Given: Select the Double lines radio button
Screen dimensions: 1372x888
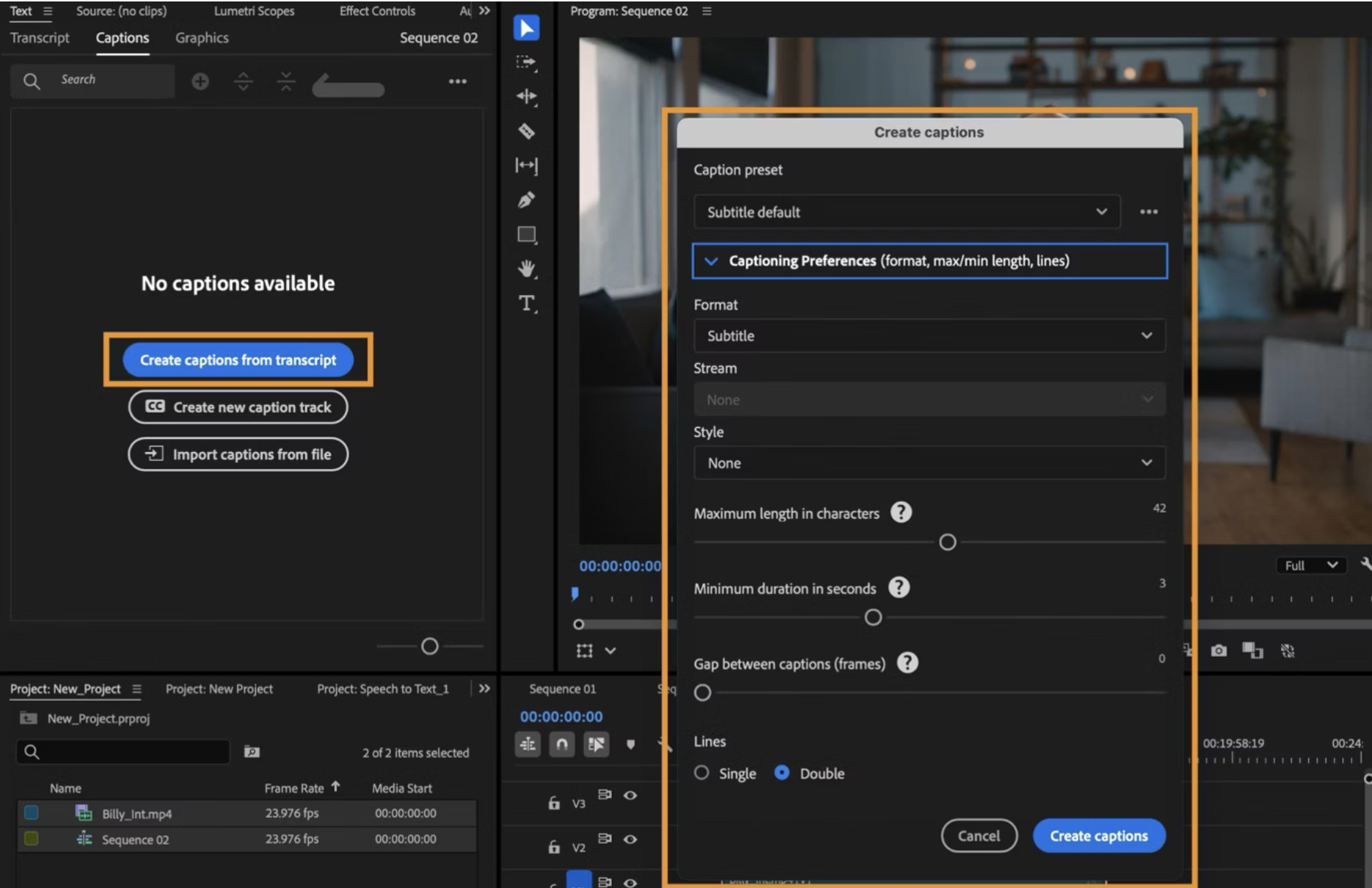Looking at the screenshot, I should [782, 773].
